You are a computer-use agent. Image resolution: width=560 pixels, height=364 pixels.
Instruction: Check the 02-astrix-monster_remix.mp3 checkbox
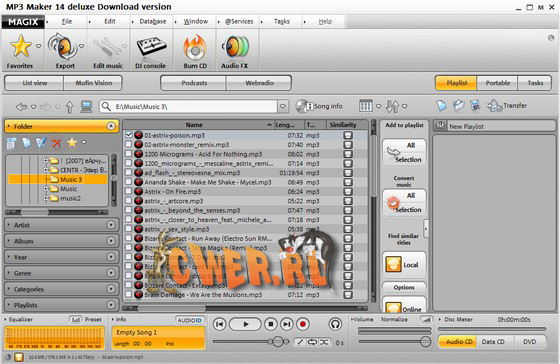(129, 144)
